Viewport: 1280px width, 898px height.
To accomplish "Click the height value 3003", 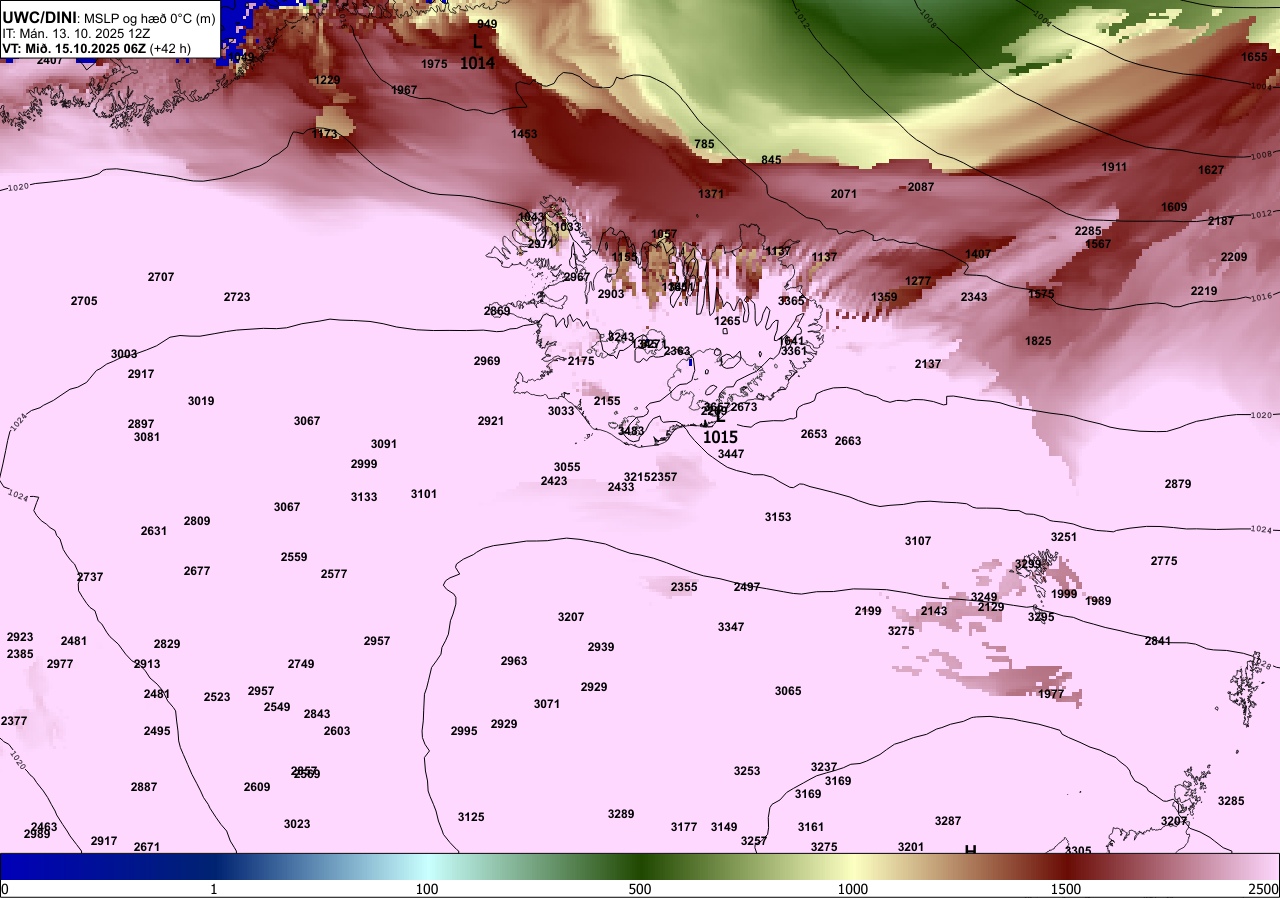I will pyautogui.click(x=124, y=354).
